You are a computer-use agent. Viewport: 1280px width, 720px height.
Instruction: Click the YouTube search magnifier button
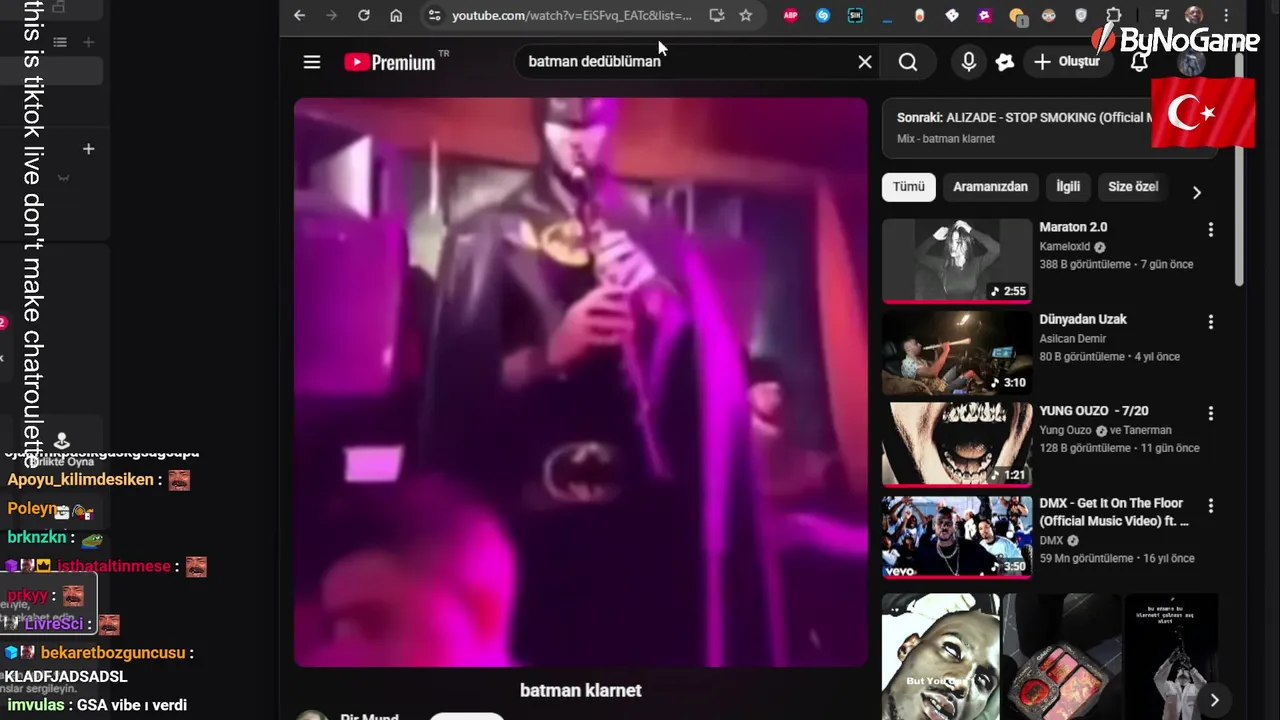click(908, 62)
